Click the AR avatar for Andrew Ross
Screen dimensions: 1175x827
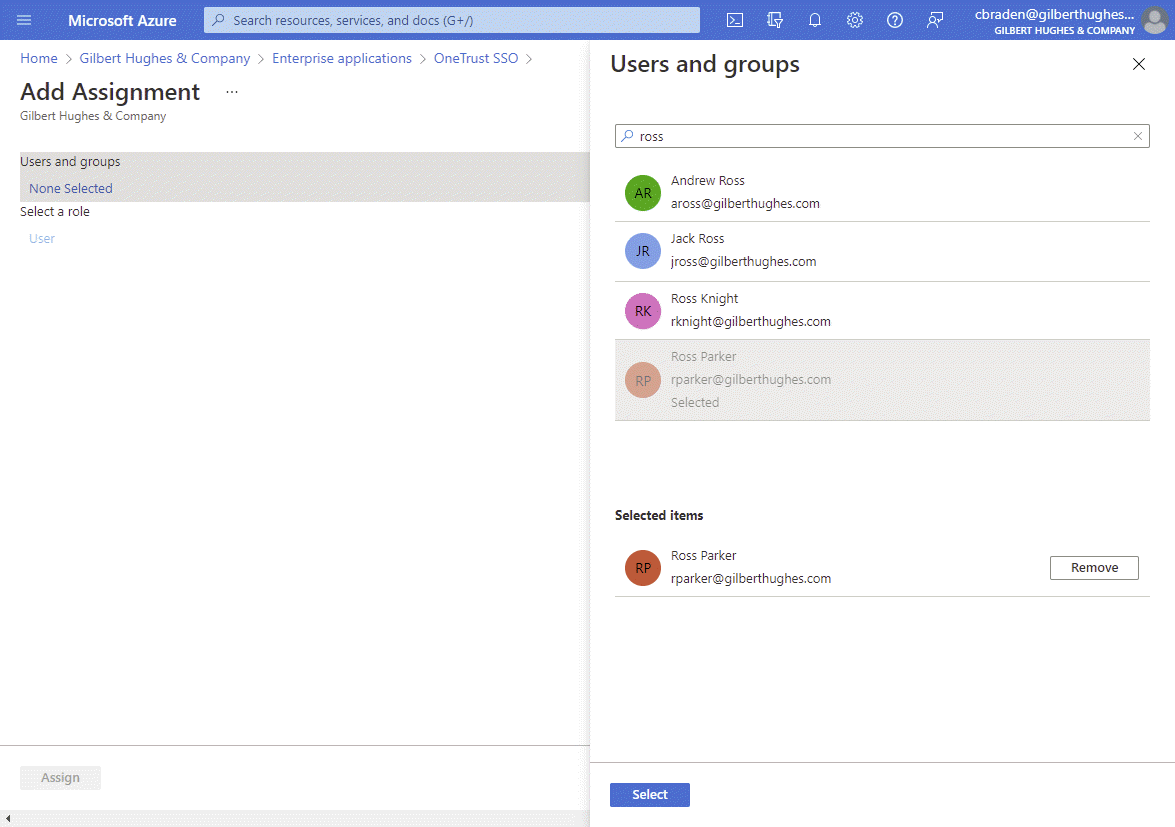(643, 193)
